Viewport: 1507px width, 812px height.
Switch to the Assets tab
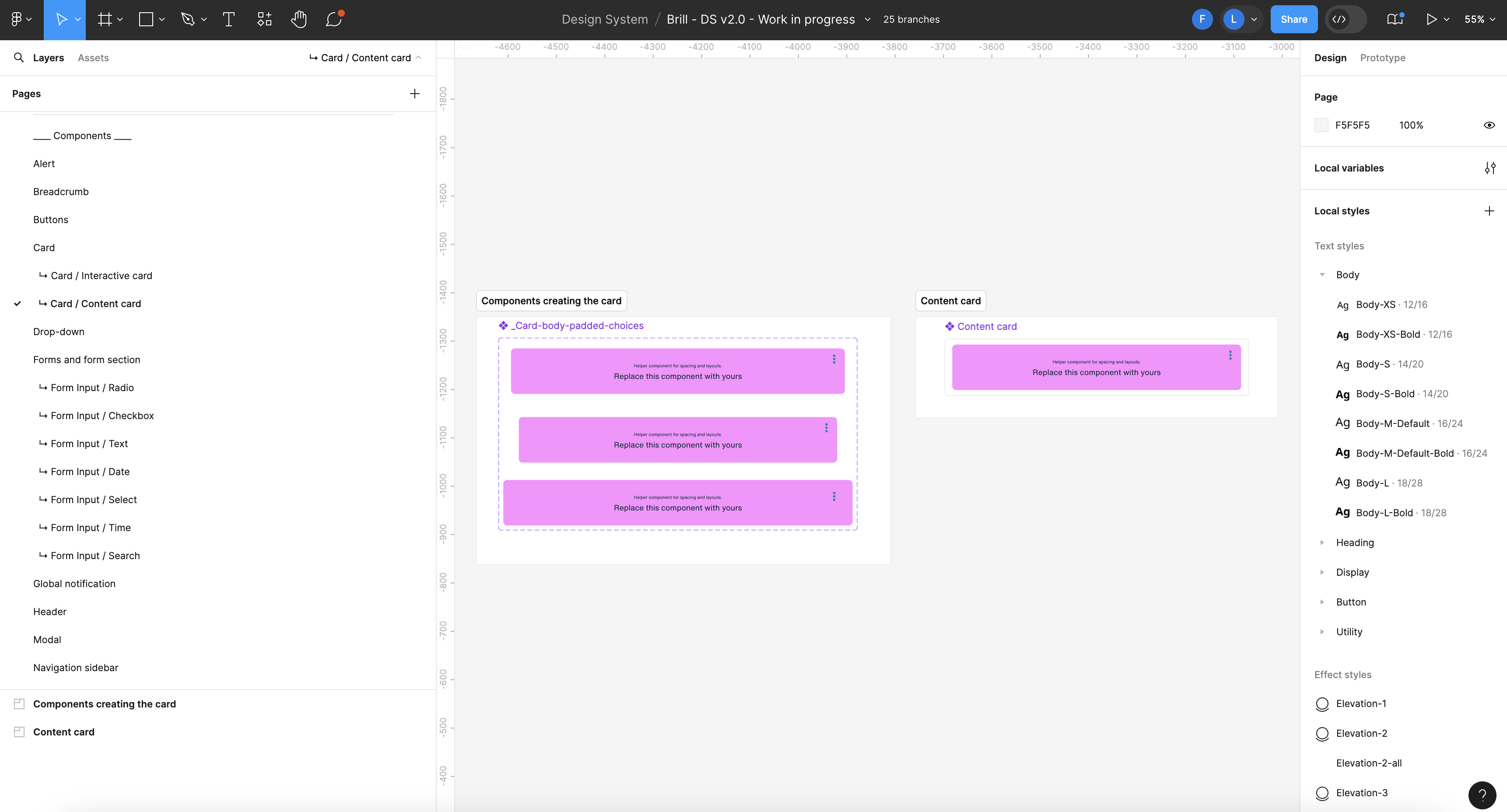92,57
